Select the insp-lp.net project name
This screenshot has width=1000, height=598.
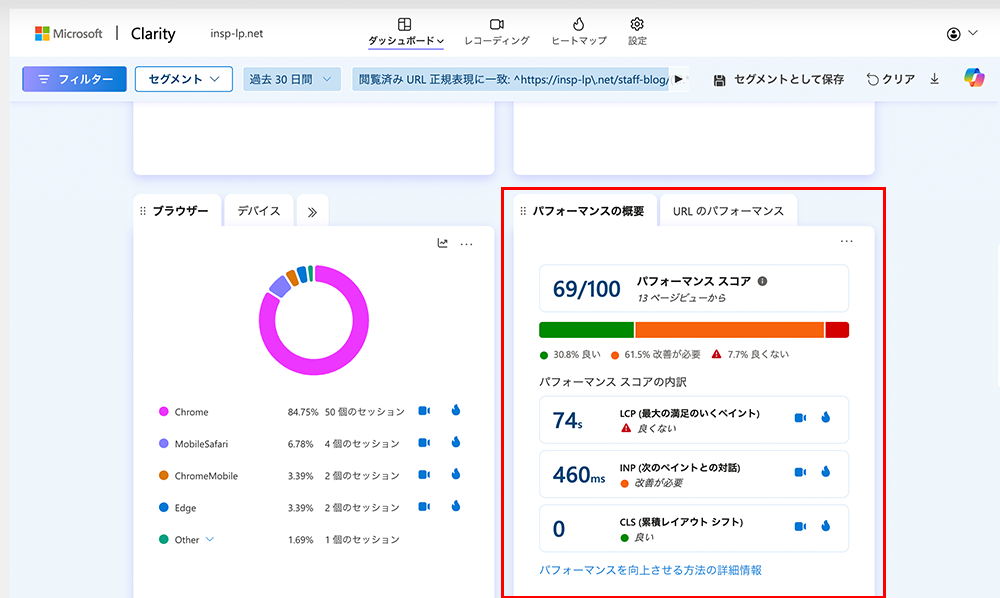point(237,33)
